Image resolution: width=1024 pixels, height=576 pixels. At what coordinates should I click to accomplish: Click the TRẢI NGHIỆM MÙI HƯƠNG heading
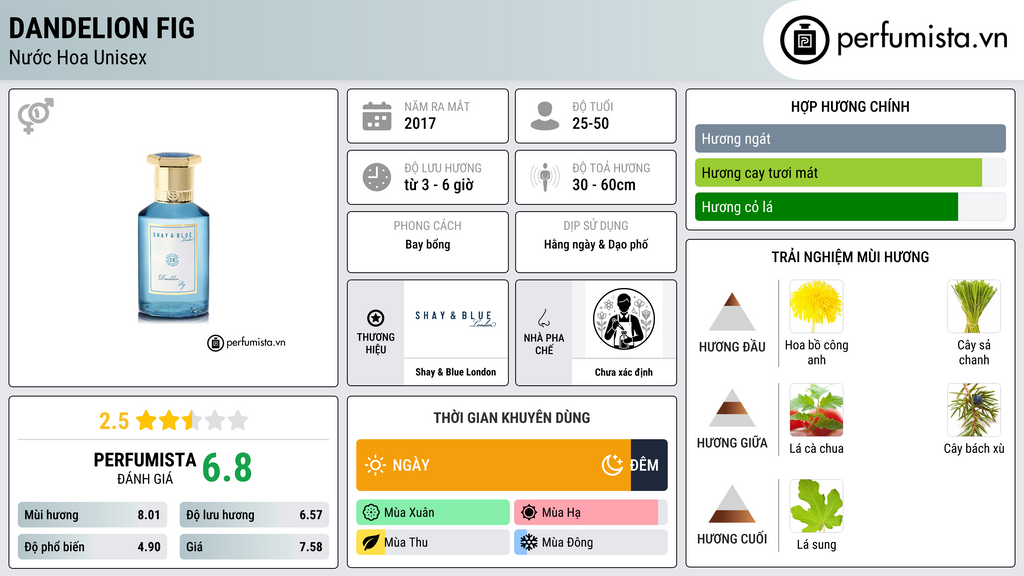850,257
